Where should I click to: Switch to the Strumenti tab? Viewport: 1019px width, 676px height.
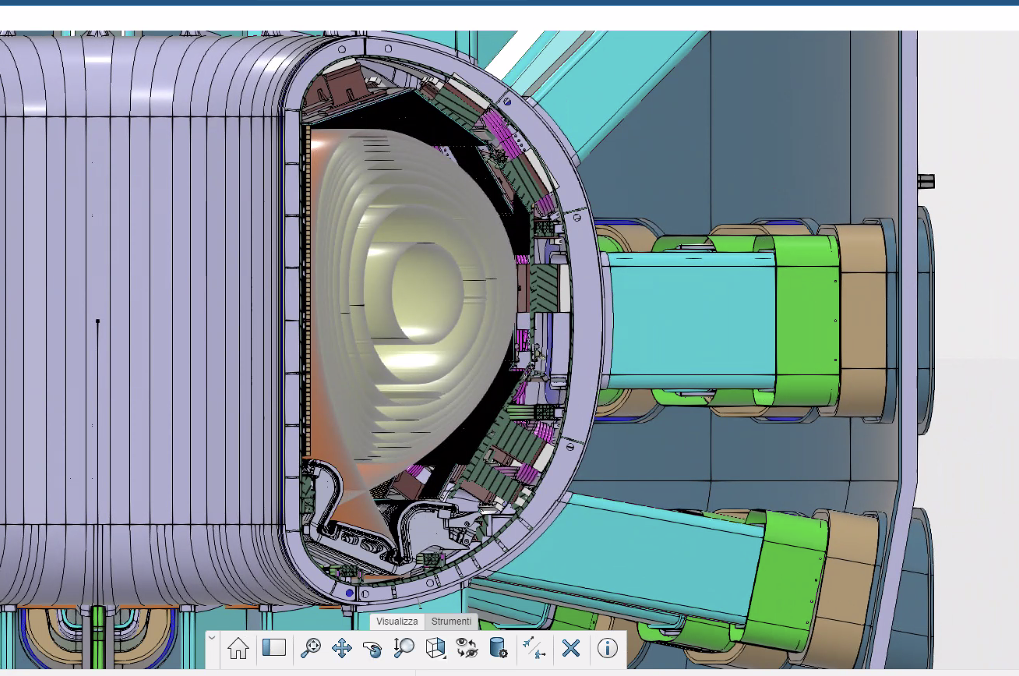pos(450,622)
